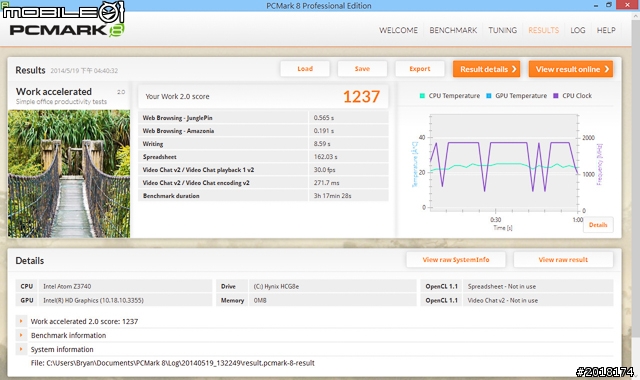
Task: Click Video Chat v2 - Not in use entry
Action: click(502, 300)
